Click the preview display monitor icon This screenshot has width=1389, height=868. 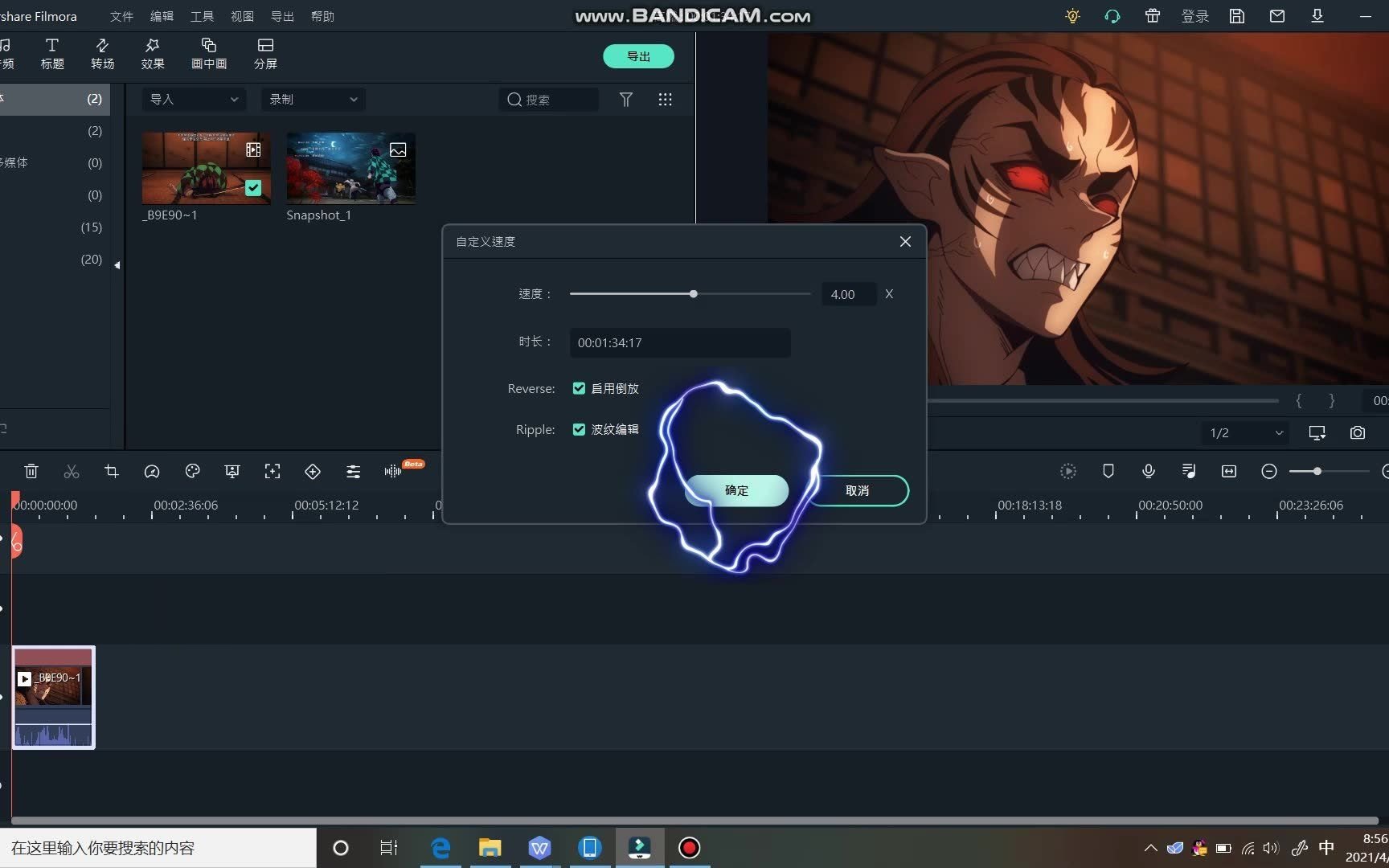[1317, 432]
